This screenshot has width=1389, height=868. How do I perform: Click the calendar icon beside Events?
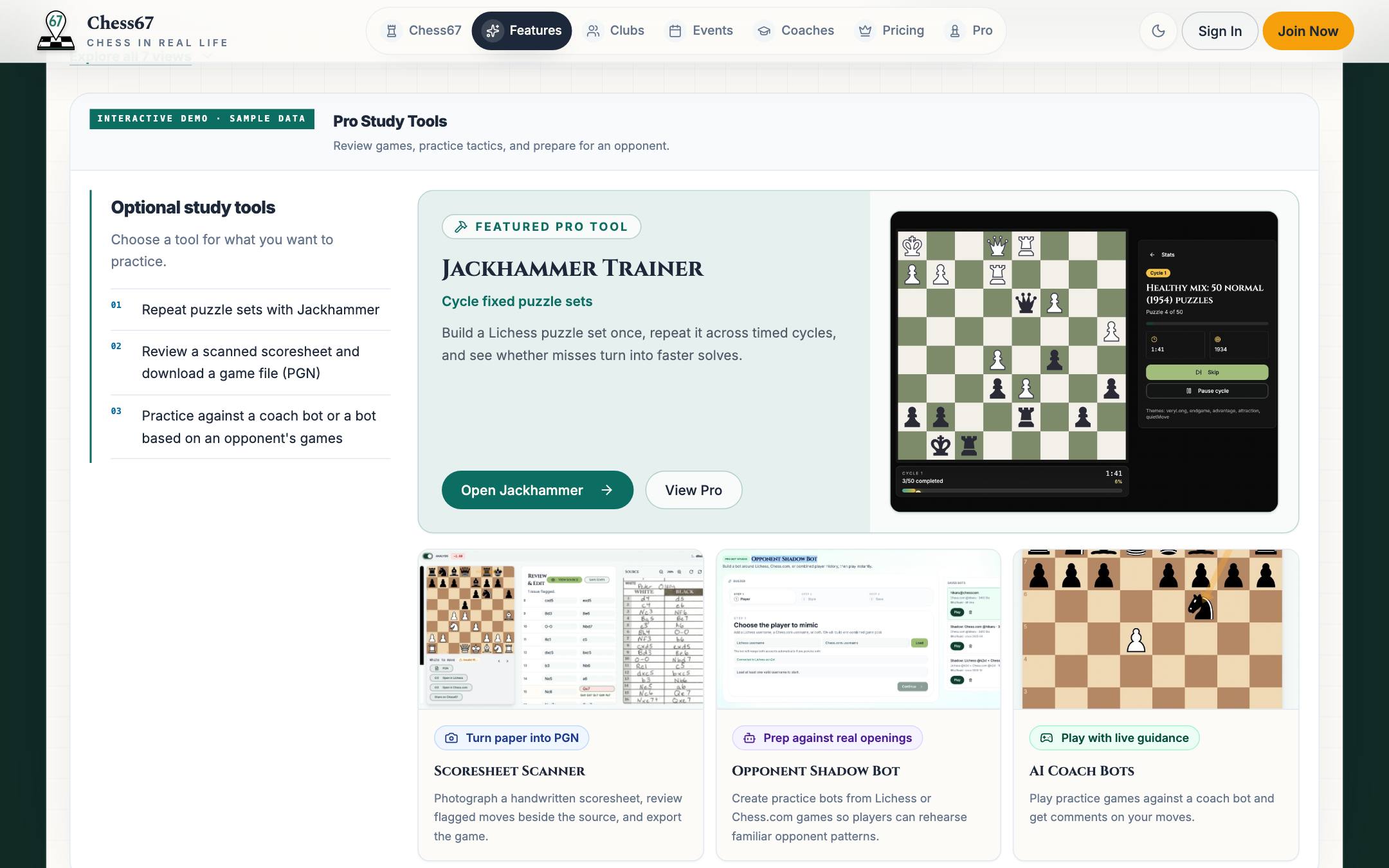coord(675,31)
